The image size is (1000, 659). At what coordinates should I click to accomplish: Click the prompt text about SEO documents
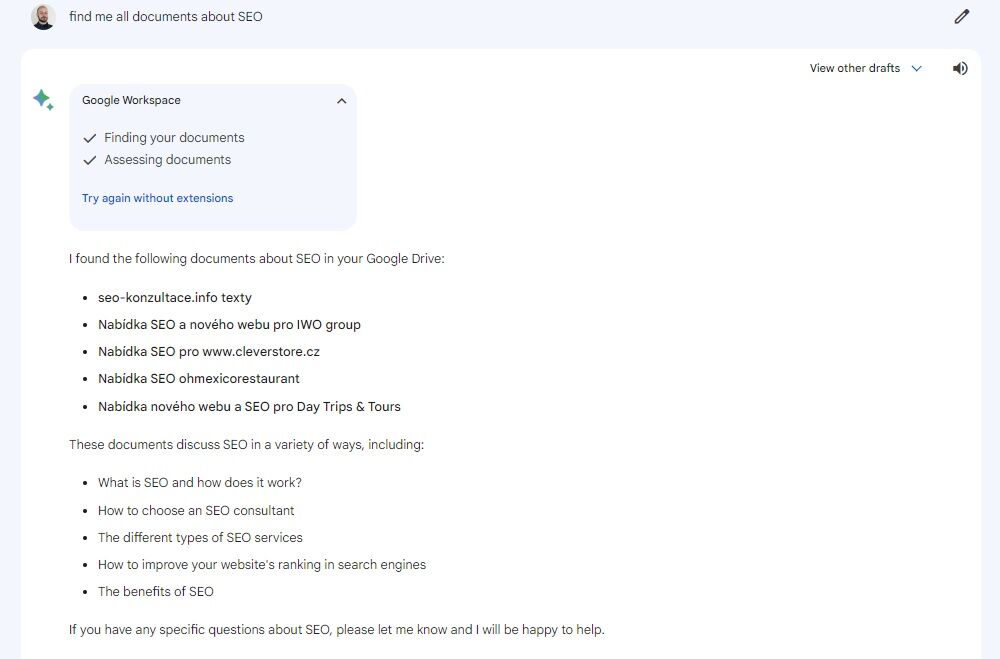coord(165,17)
